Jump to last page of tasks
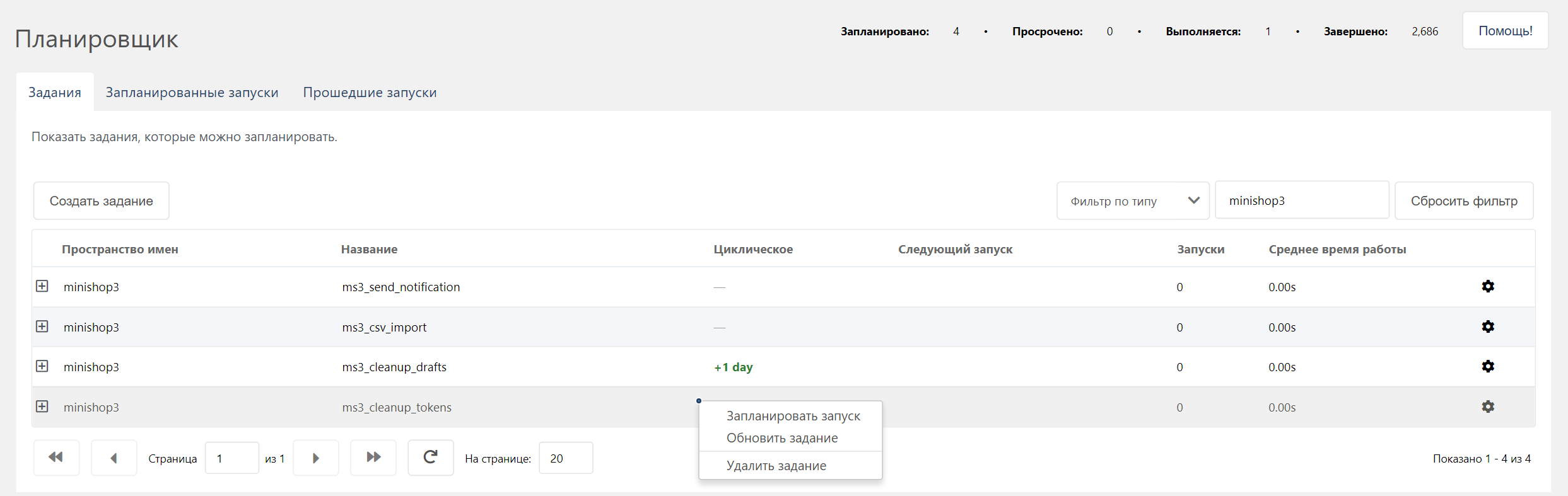The height and width of the screenshot is (496, 1568). [x=373, y=458]
